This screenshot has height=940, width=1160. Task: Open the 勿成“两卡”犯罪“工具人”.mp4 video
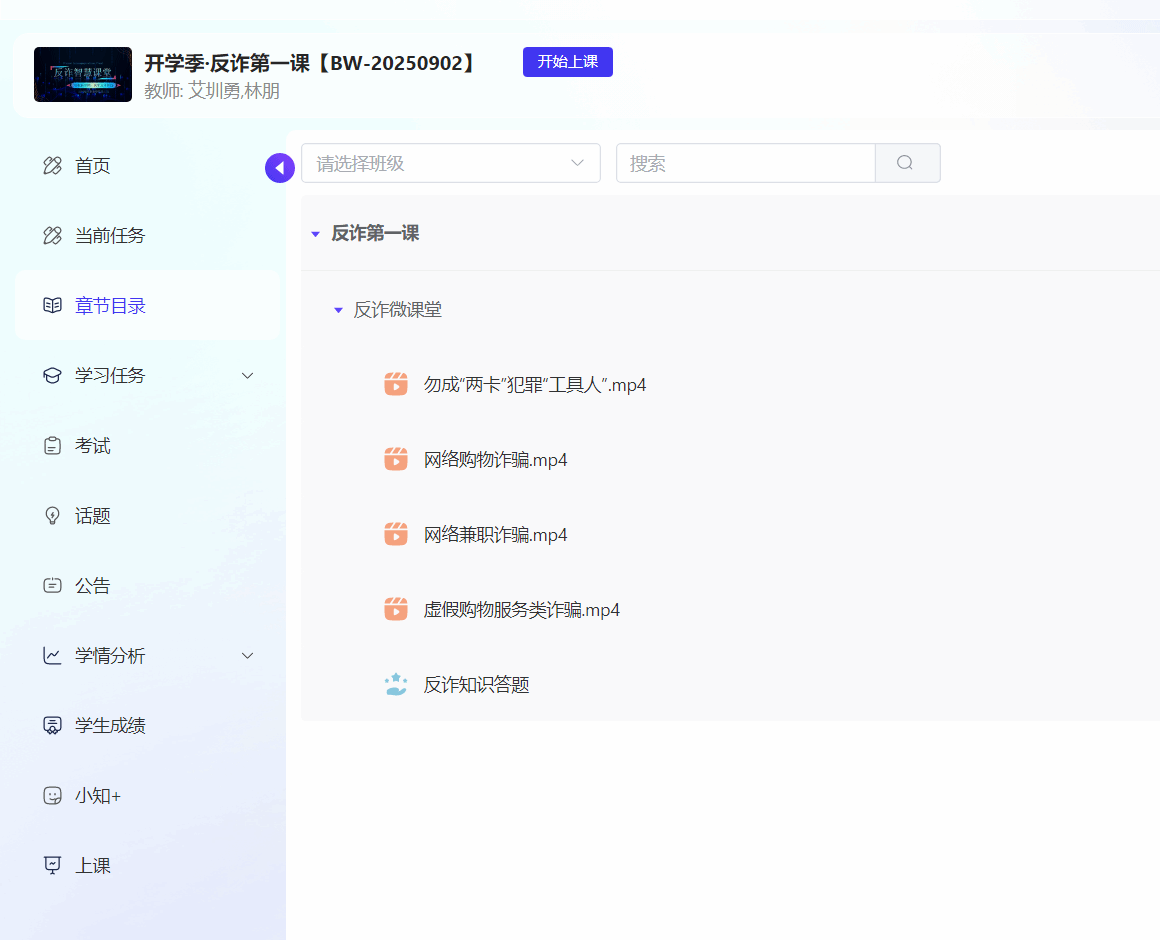point(534,385)
